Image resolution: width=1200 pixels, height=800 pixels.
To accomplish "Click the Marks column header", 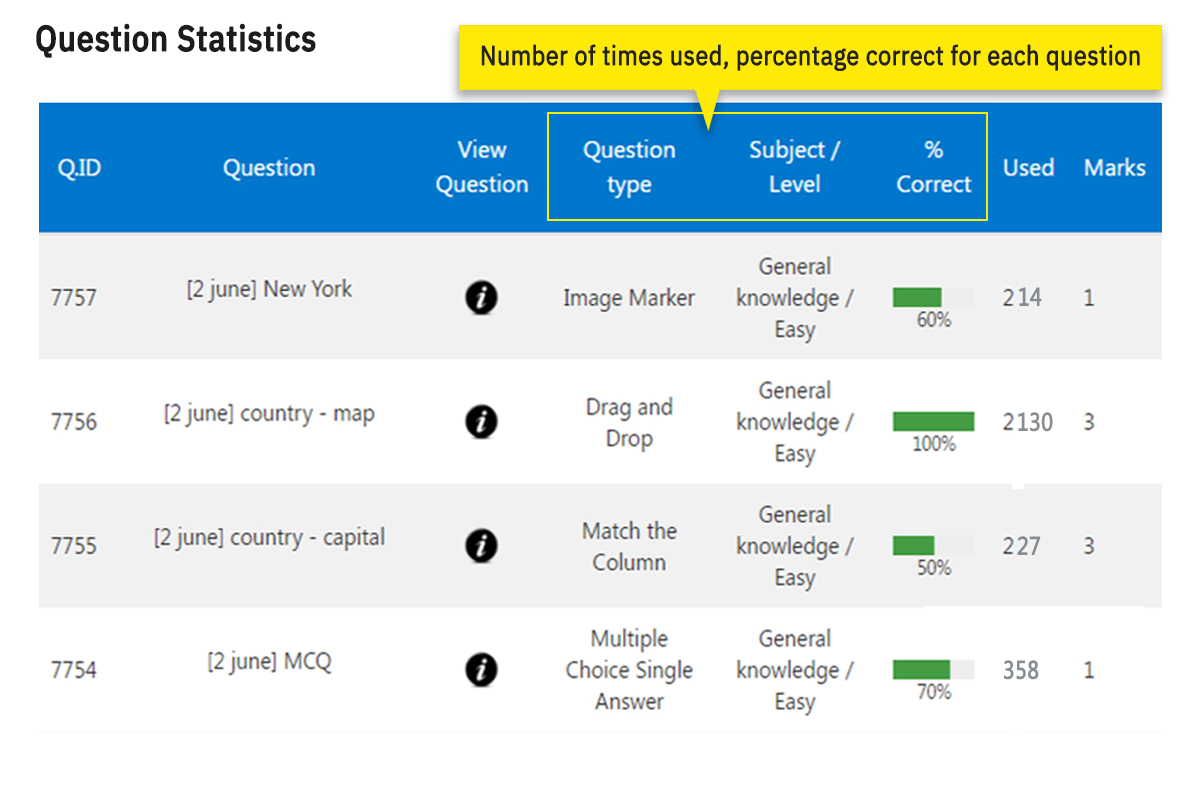I will (x=1114, y=168).
